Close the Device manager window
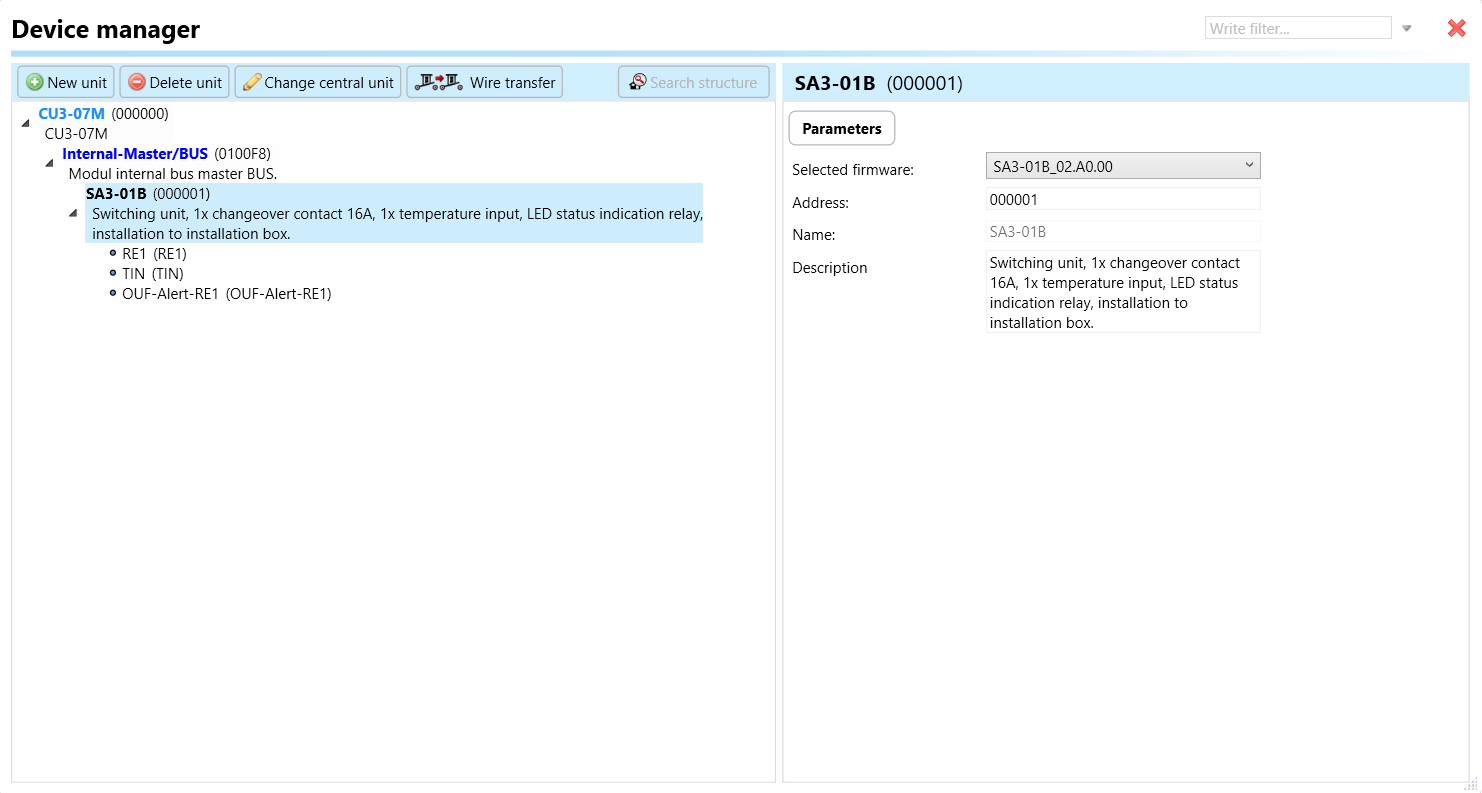The height and width of the screenshot is (793, 1482). click(1456, 29)
